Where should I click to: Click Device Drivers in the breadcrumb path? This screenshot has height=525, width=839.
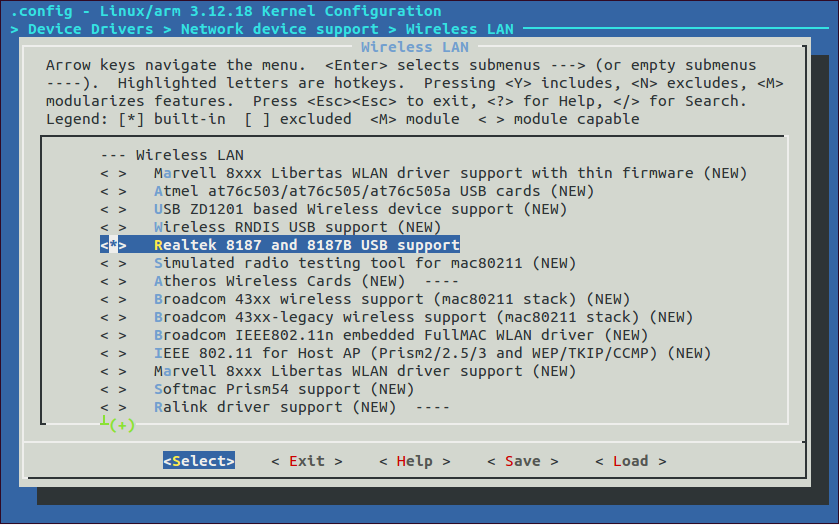point(90,29)
